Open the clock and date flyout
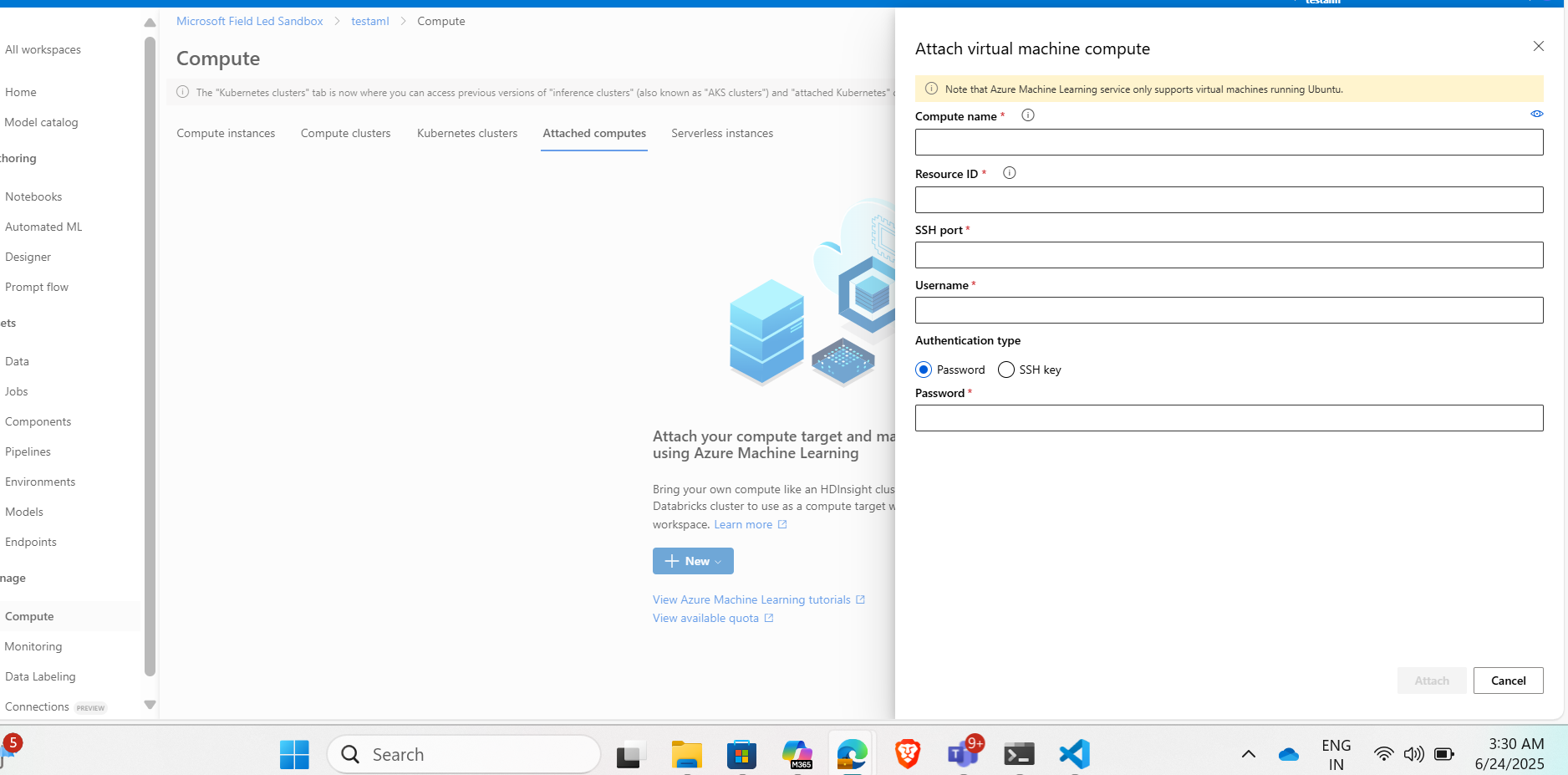Viewport: 1568px width, 775px height. point(1509,753)
